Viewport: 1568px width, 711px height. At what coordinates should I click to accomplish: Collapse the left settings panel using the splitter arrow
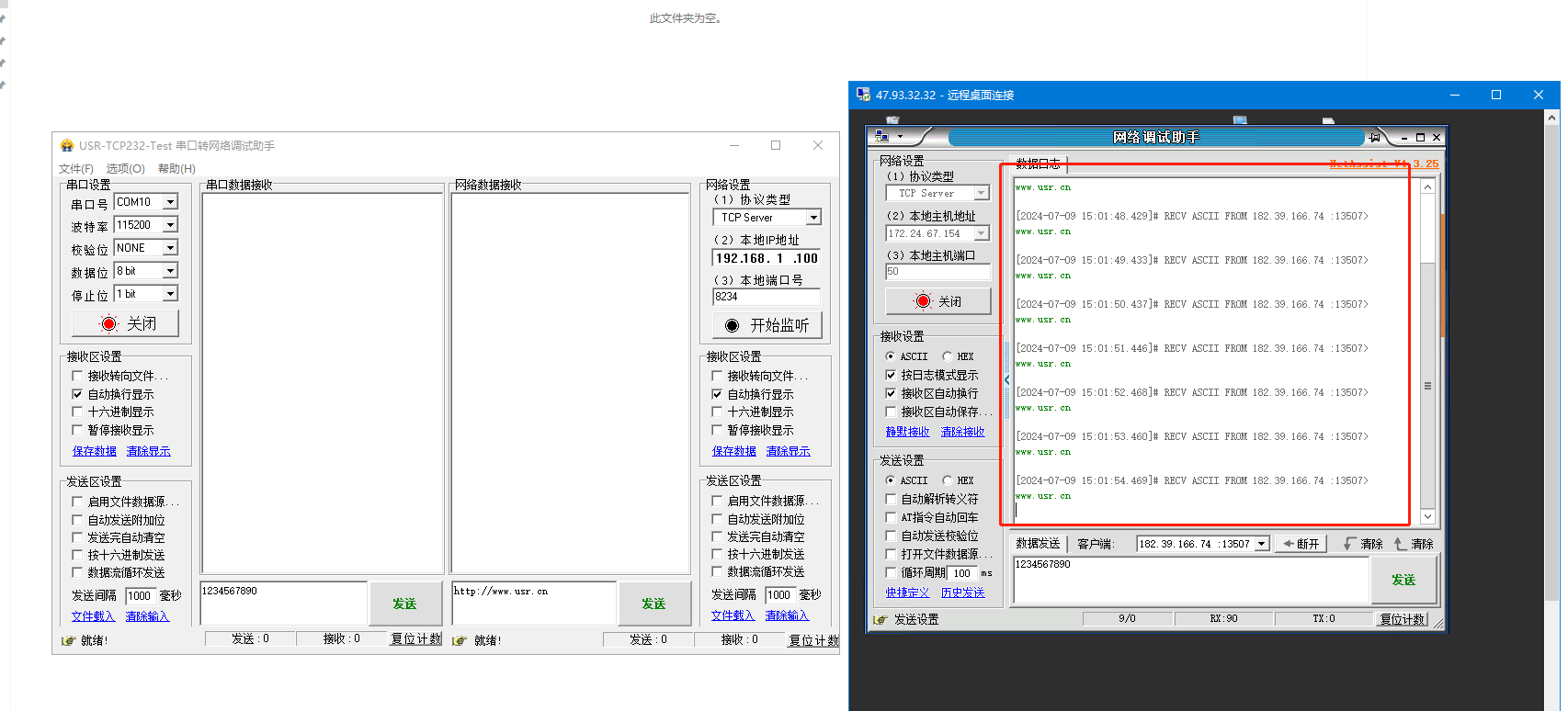[x=1006, y=379]
